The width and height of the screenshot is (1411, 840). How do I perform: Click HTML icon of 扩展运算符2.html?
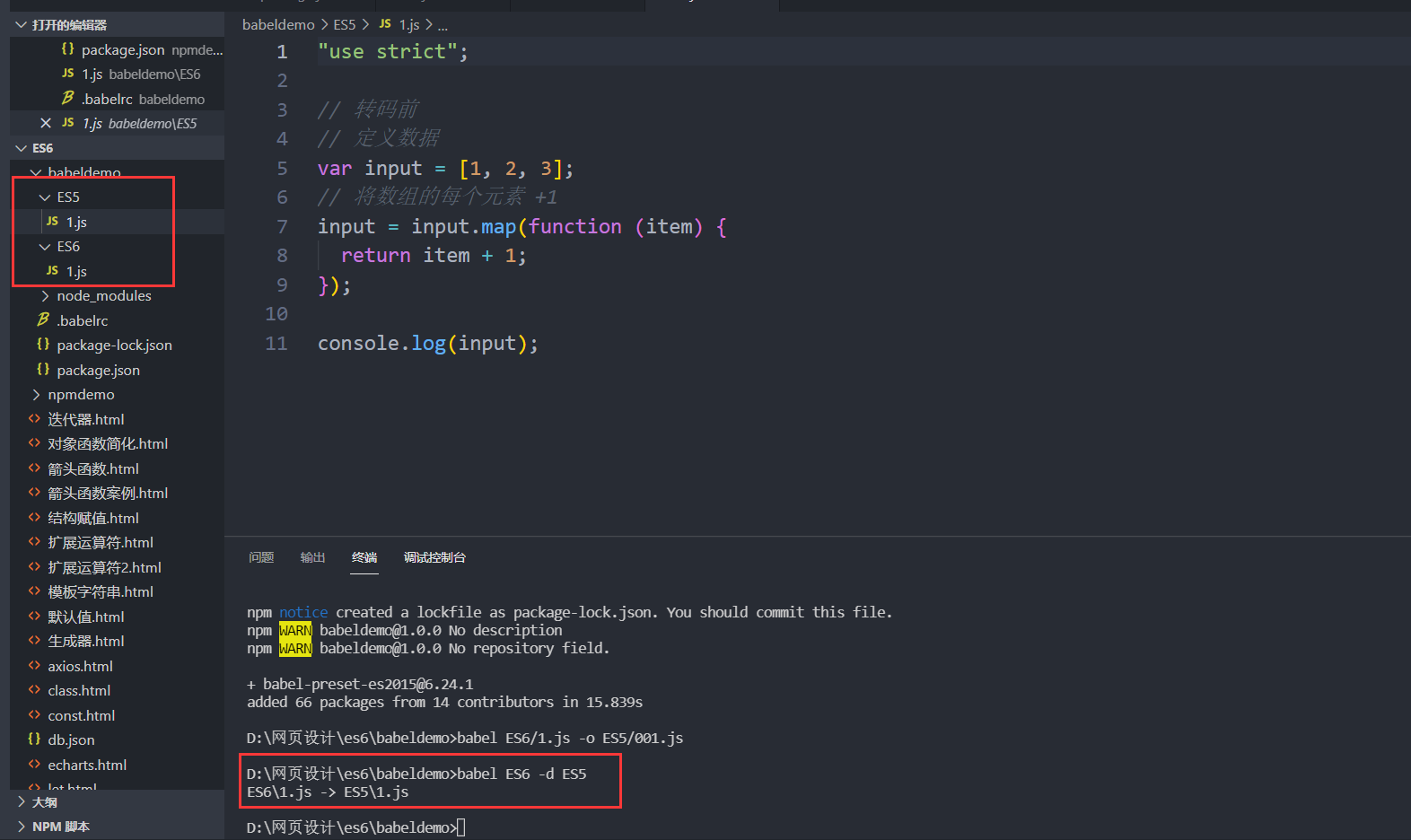pos(34,566)
